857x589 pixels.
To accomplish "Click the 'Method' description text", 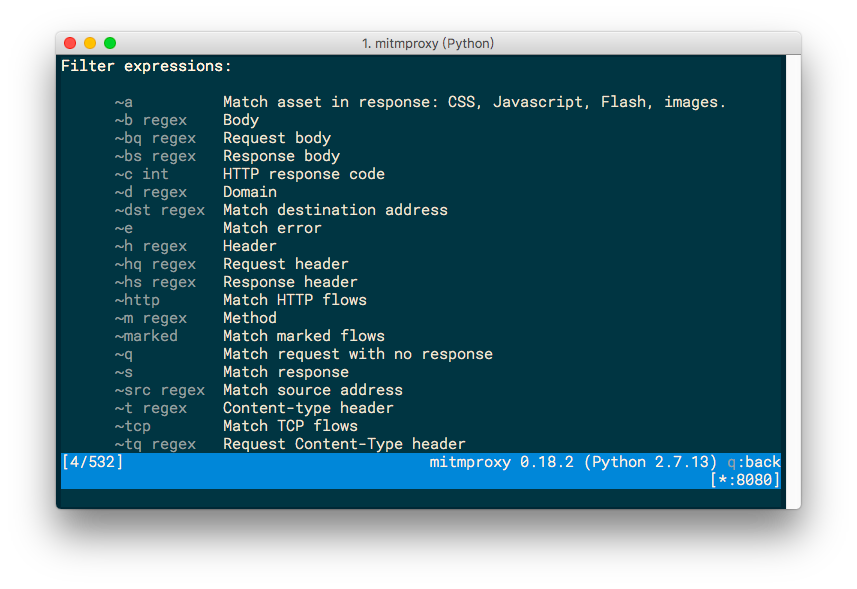I will 250,319.
